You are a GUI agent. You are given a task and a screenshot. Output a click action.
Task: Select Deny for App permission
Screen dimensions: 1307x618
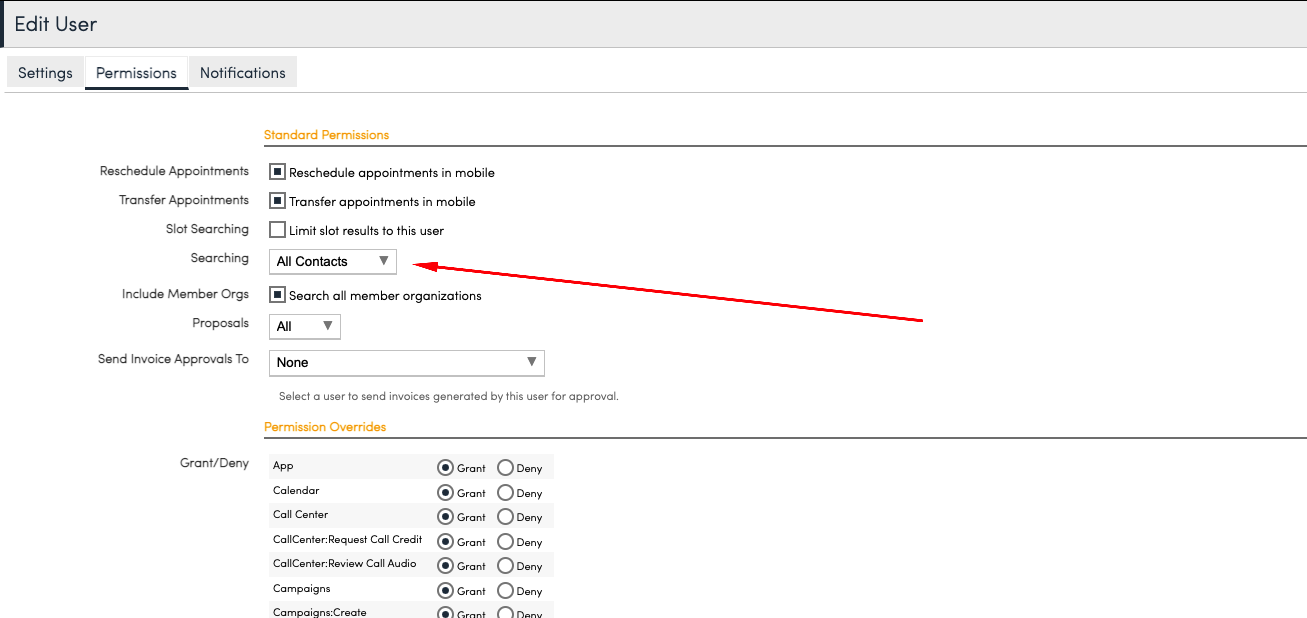point(505,468)
